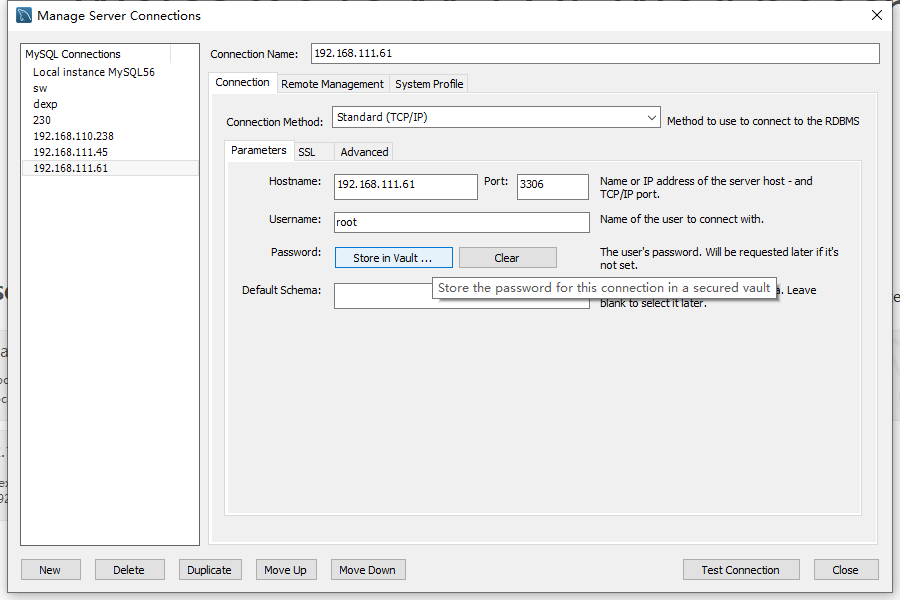The height and width of the screenshot is (600, 900).
Task: Select the 192.168.111.45 connection
Action: pyautogui.click(x=110, y=153)
